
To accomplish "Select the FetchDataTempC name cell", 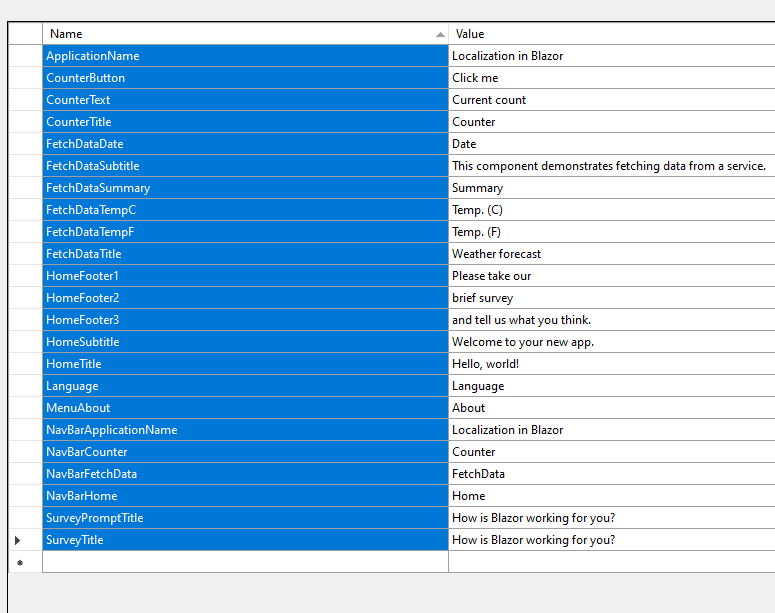I will (245, 210).
